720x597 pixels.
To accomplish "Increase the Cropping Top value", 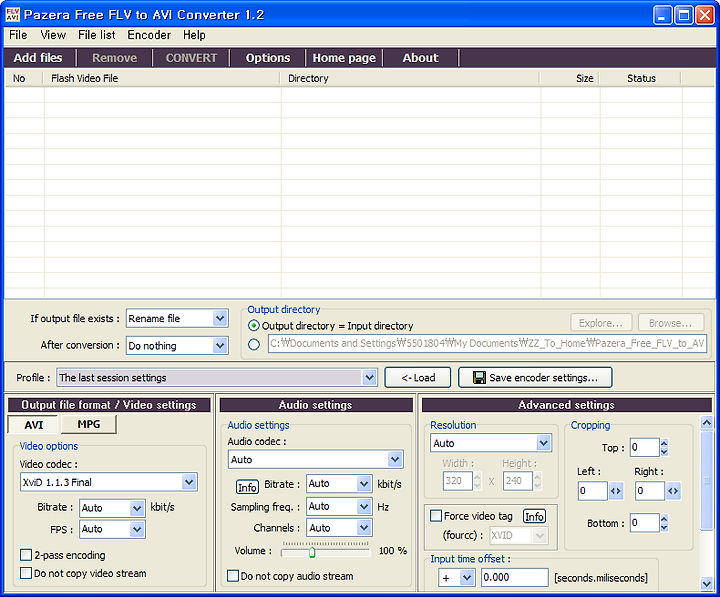I will tap(664, 443).
